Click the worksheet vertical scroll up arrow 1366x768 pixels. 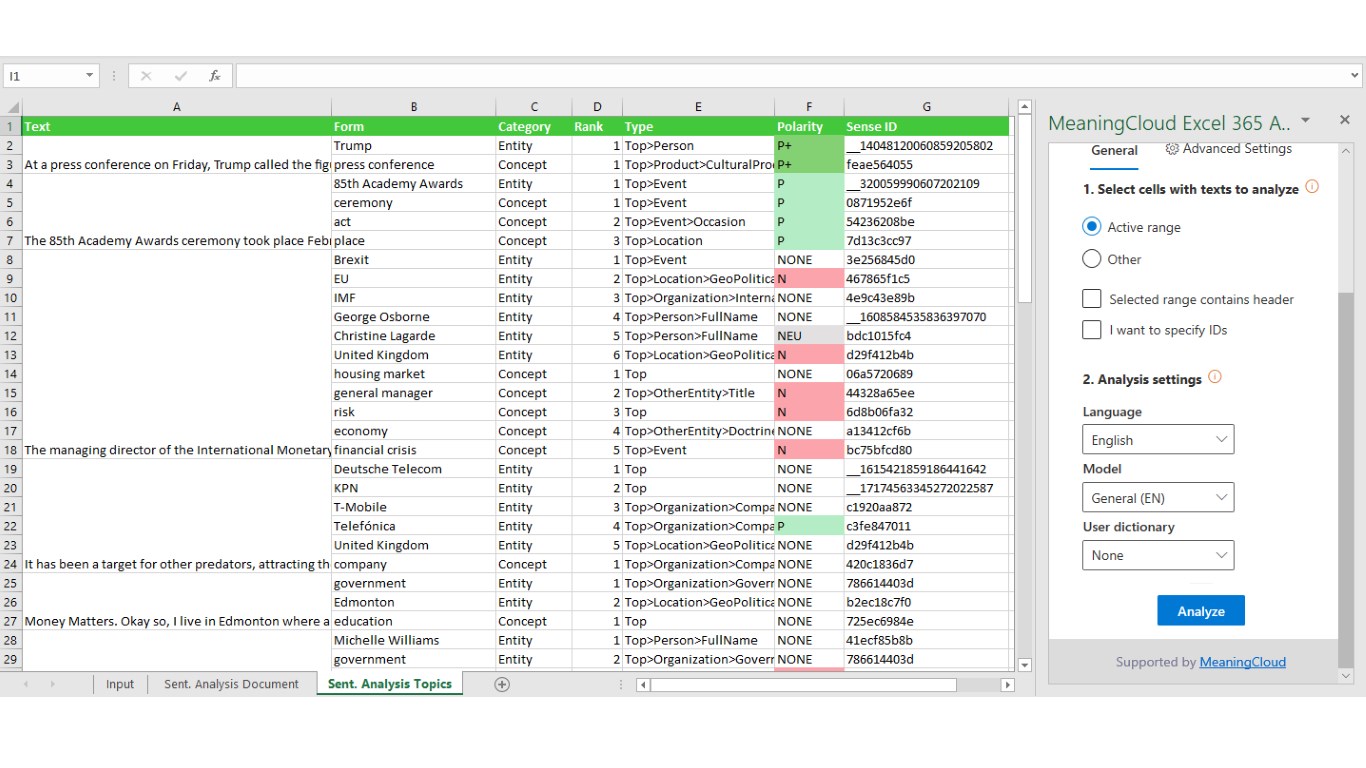(x=1024, y=107)
